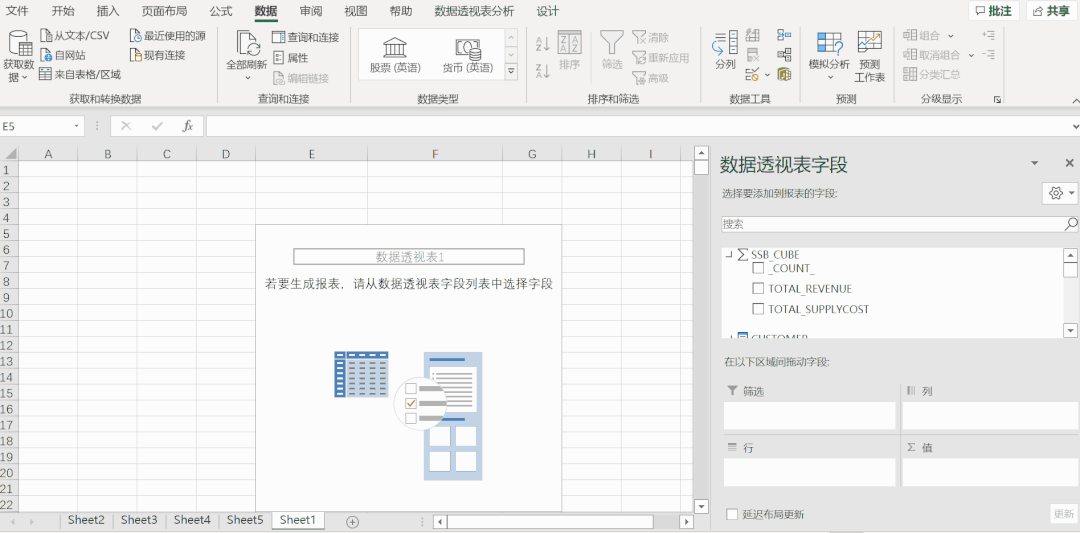Click the Hide Detail icon in Outline group
This screenshot has width=1080, height=533.
click(x=988, y=54)
